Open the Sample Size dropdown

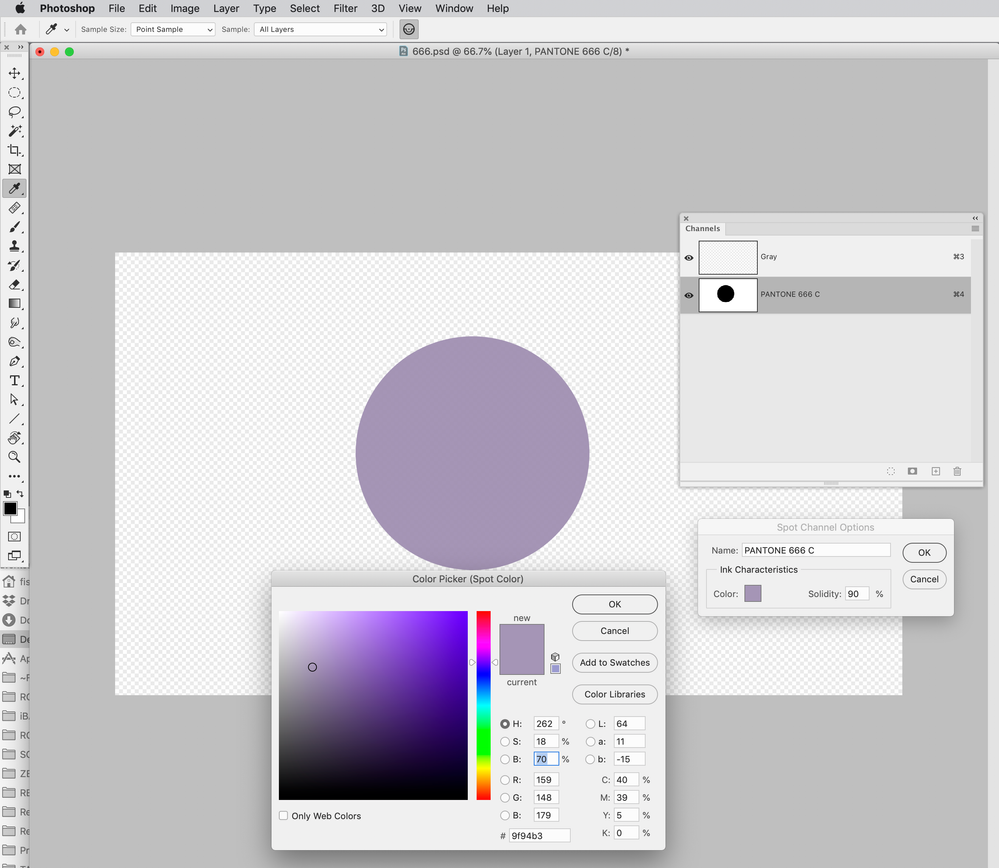[x=173, y=29]
